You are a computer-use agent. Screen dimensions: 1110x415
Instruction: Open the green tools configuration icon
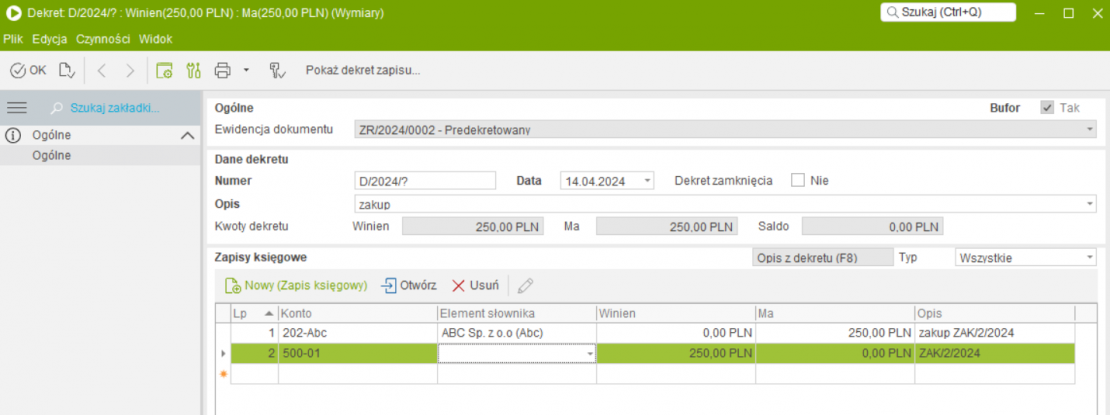pyautogui.click(x=194, y=70)
